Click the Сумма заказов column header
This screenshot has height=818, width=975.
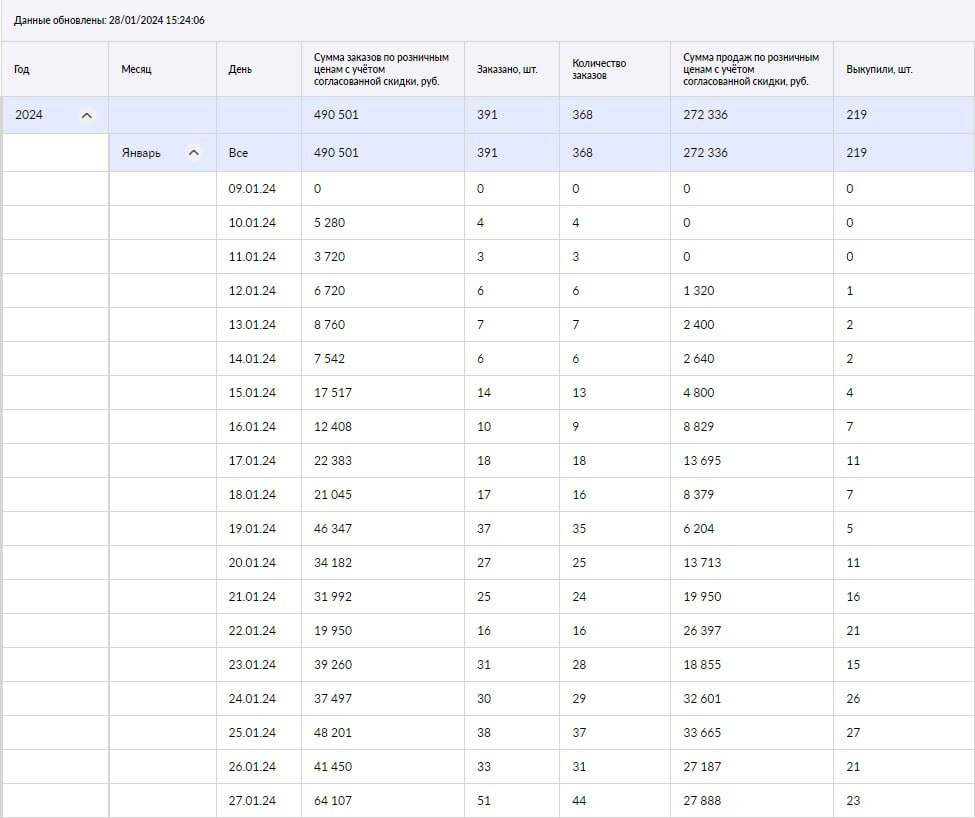click(383, 69)
